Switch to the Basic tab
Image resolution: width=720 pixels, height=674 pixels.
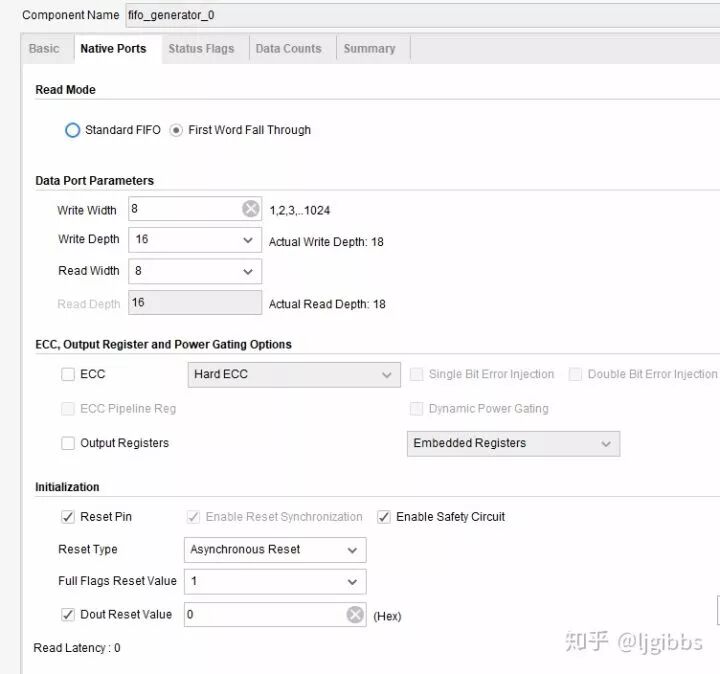pyautogui.click(x=44, y=48)
